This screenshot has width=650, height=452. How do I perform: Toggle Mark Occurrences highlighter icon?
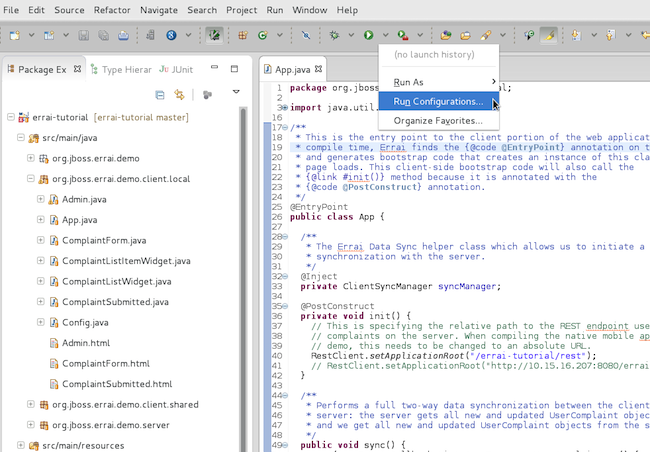(549, 35)
